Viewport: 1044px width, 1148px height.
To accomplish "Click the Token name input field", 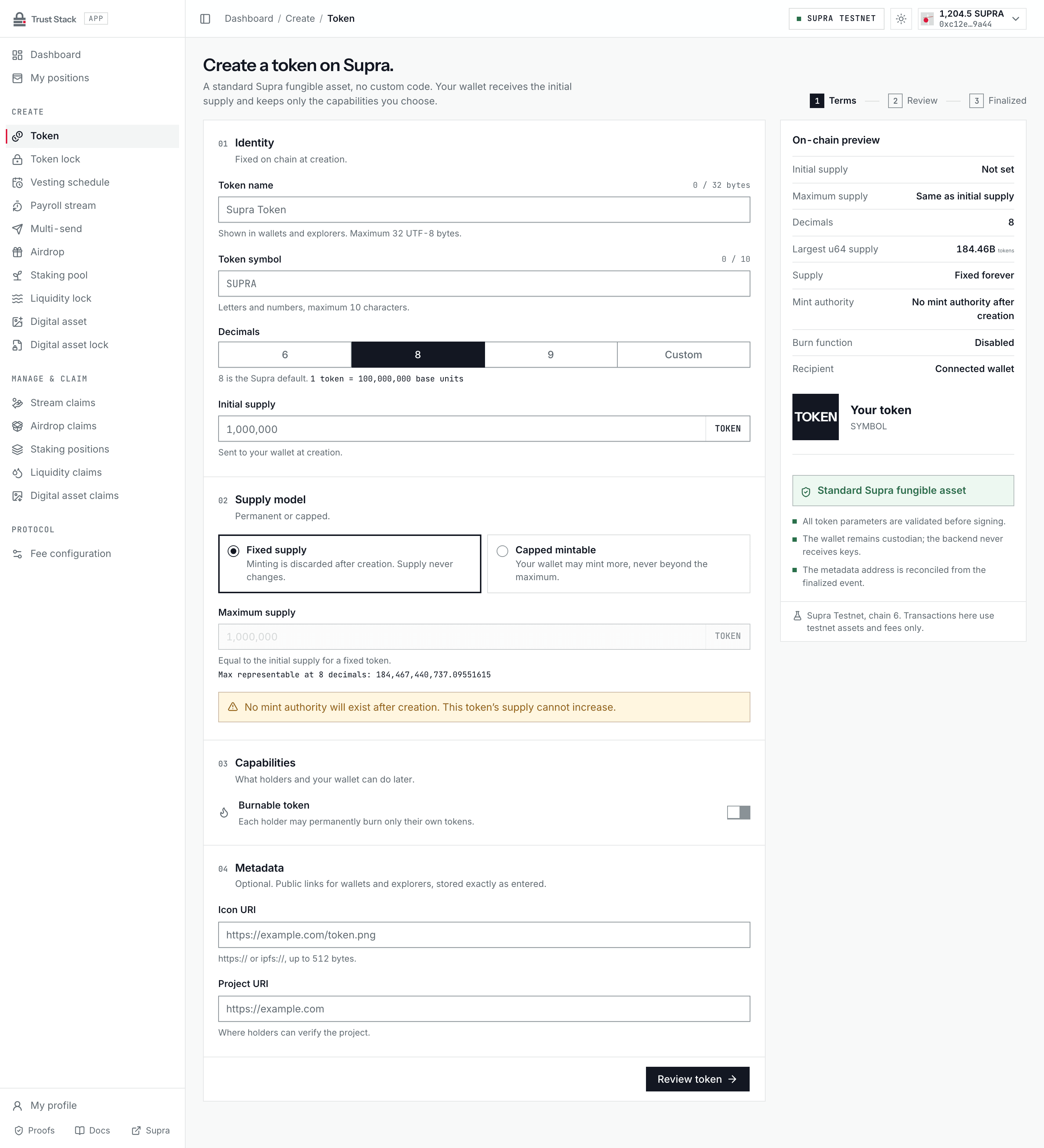I will pyautogui.click(x=484, y=210).
